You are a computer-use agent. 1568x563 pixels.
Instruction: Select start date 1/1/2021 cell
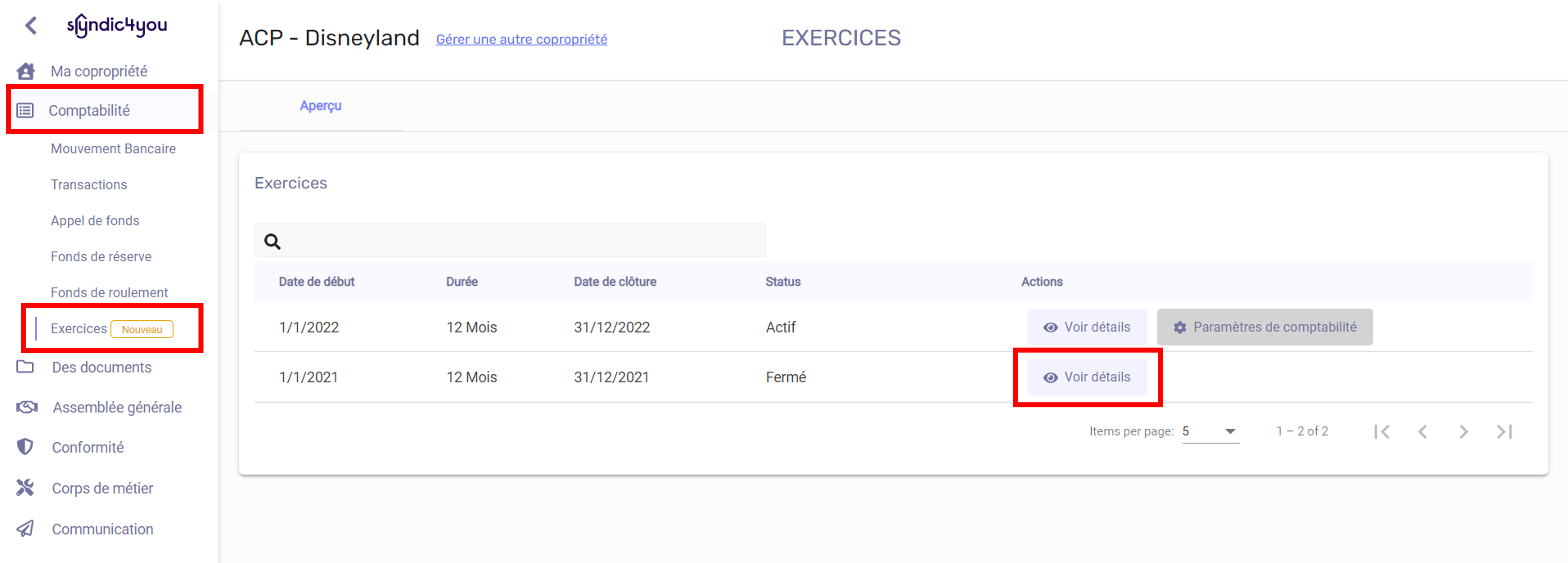(309, 377)
